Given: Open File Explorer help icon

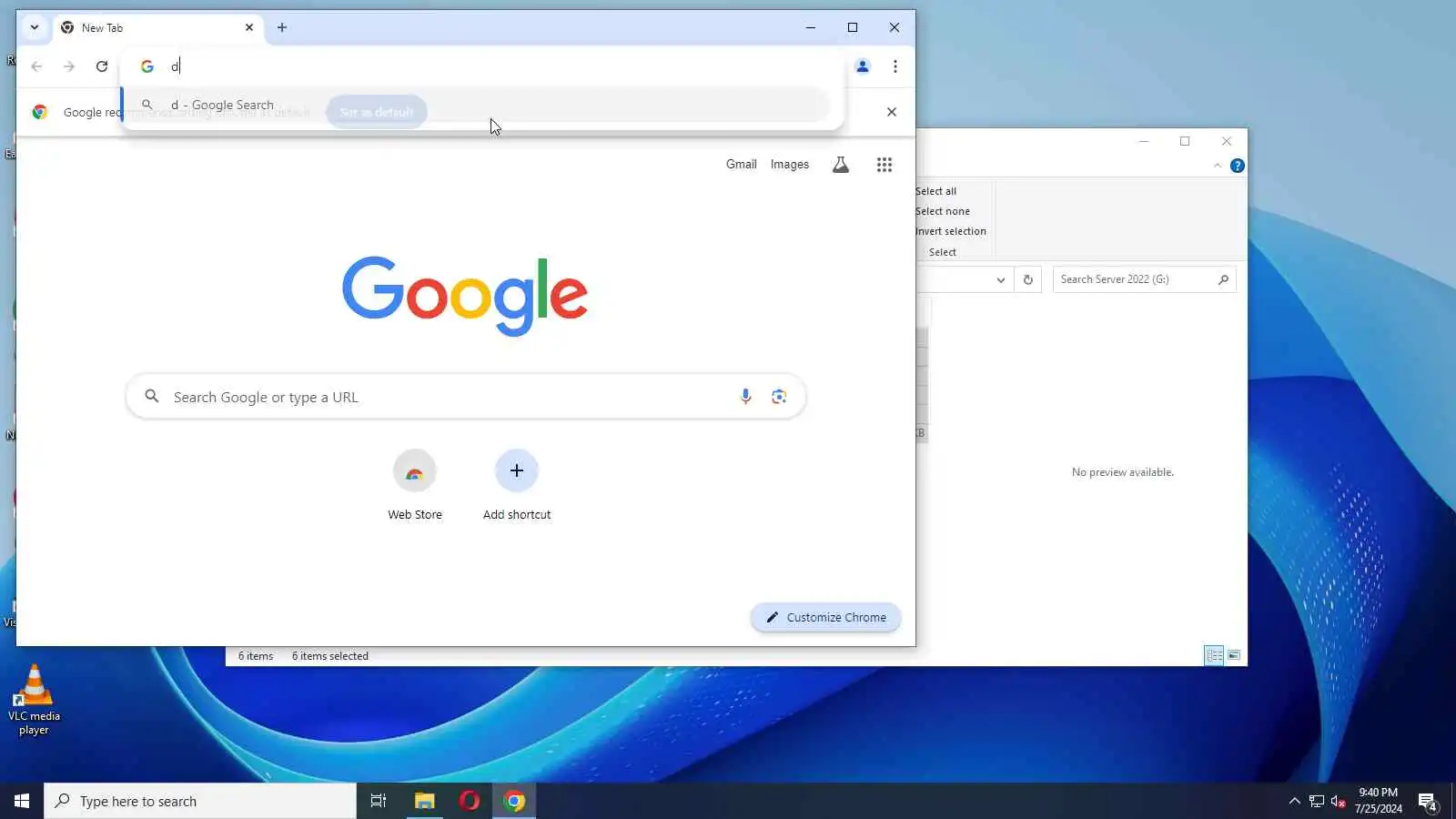Looking at the screenshot, I should [x=1238, y=166].
